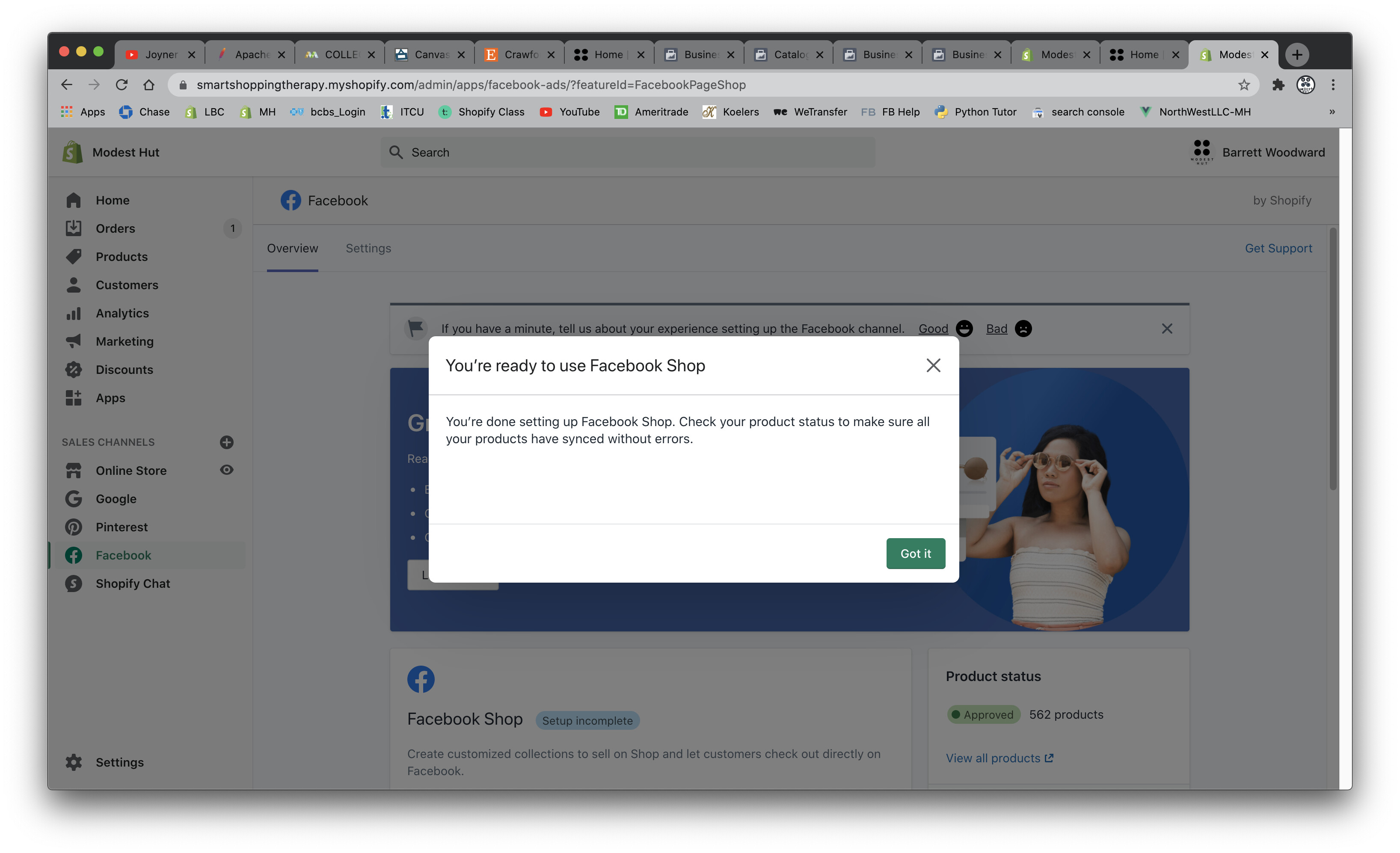Close the Facebook Shop ready dialog
The height and width of the screenshot is (853, 1400).
coord(933,365)
